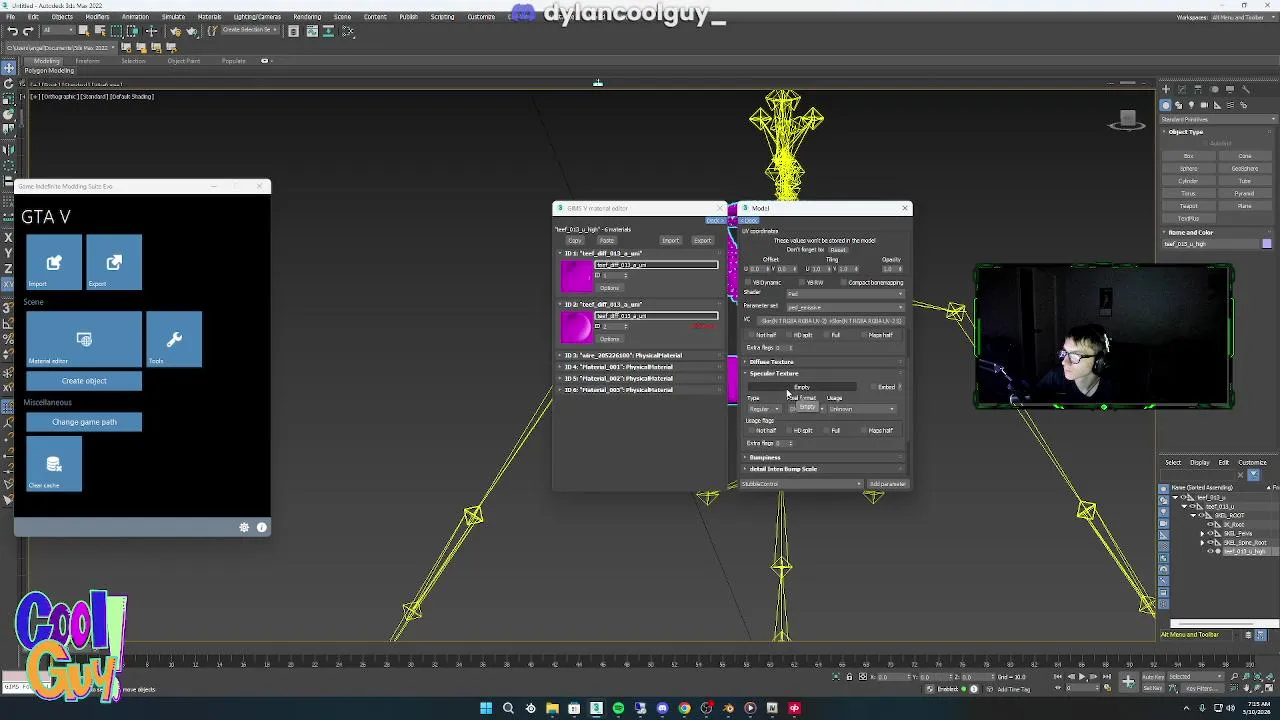Click the ViewCube in viewport
The height and width of the screenshot is (720, 1280).
pos(1127,120)
